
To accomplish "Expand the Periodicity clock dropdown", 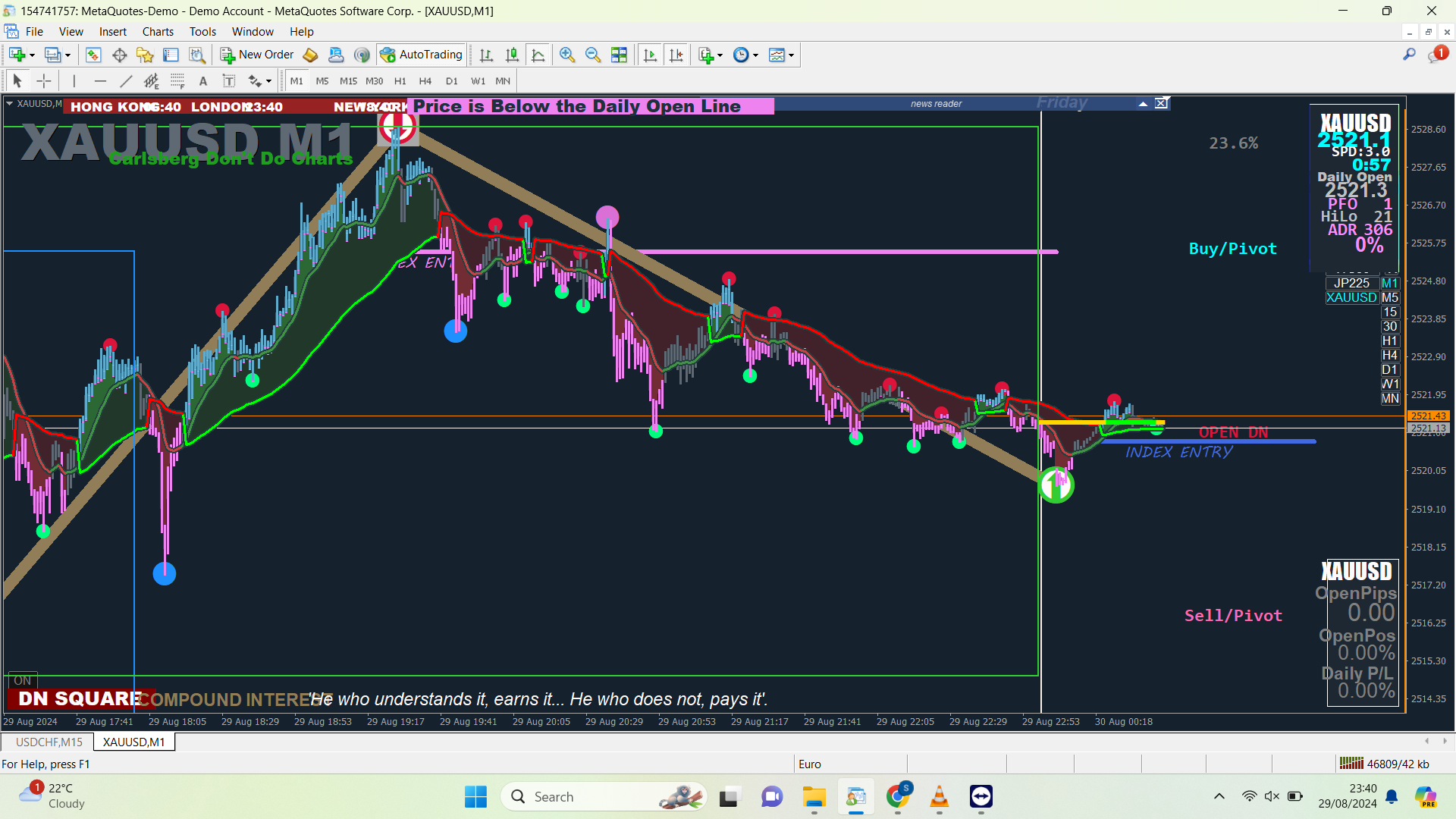I will click(755, 55).
